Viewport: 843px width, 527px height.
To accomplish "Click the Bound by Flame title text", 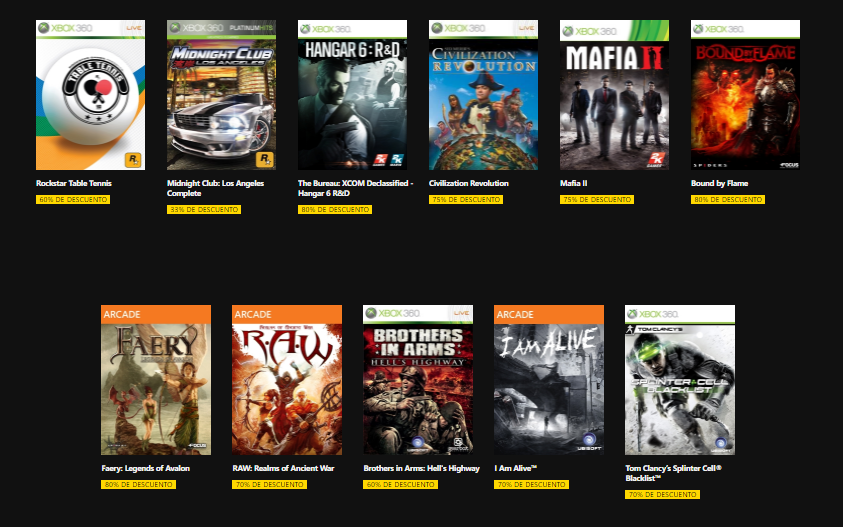I will coord(719,183).
